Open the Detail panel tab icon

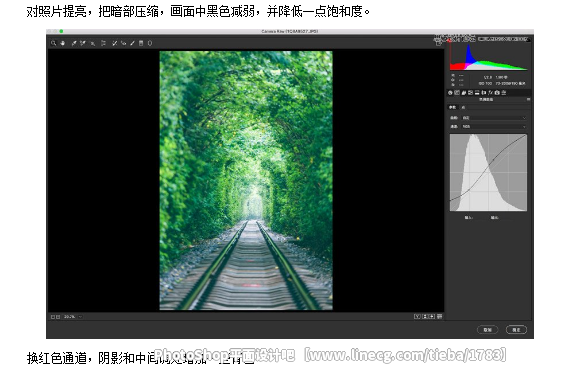(463, 93)
